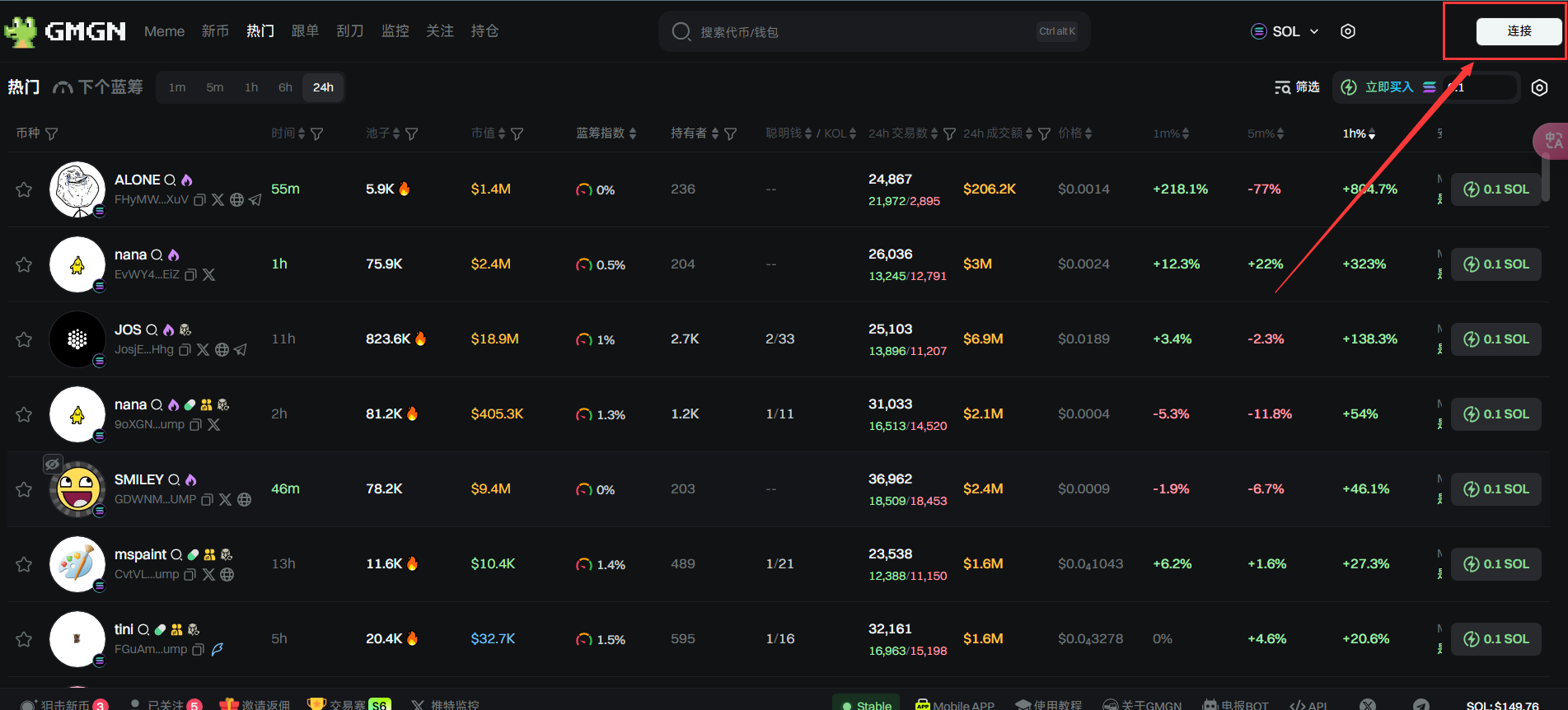Open Mobile APP link
The image size is (1568, 710).
[x=955, y=705]
